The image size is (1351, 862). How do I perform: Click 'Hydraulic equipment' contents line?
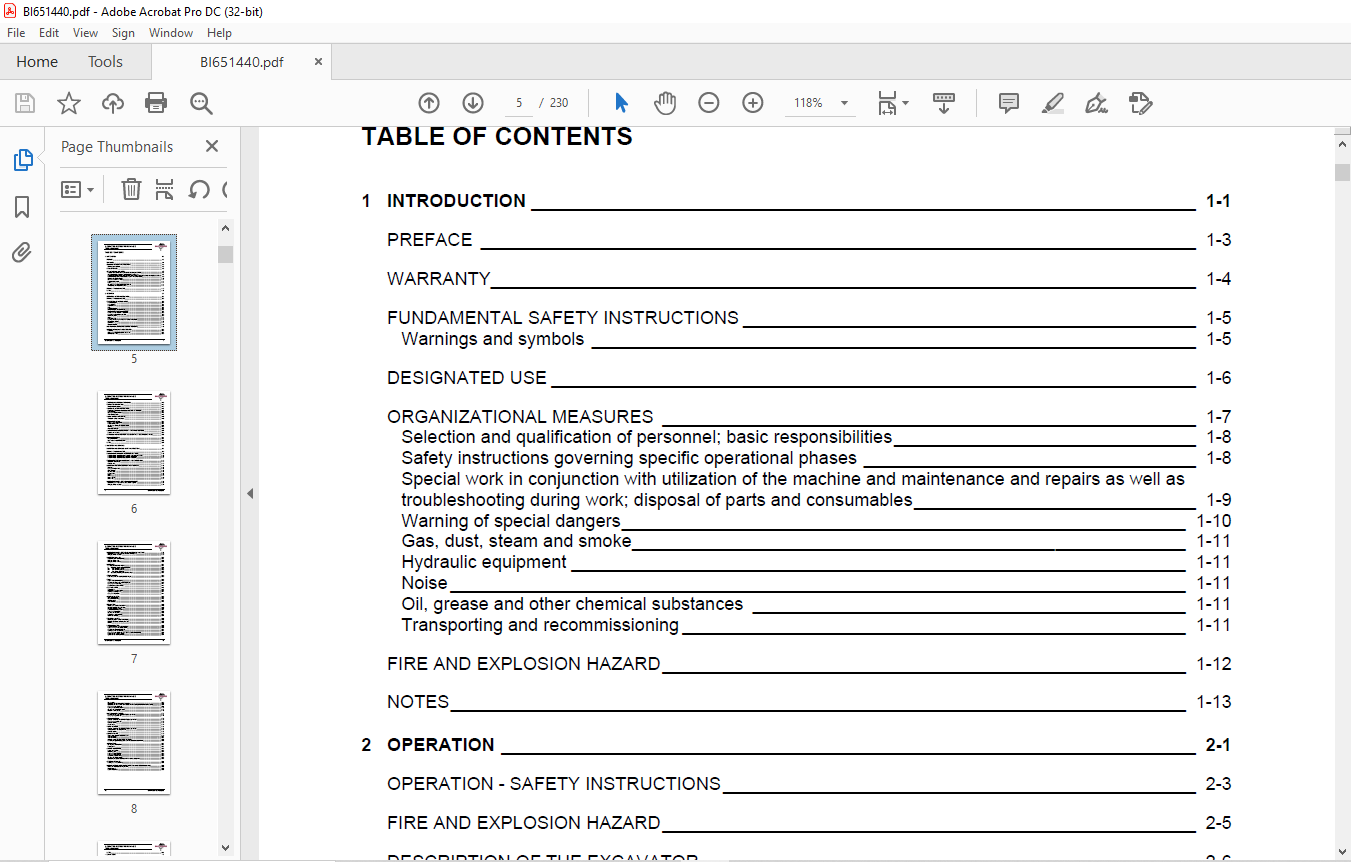tap(816, 562)
